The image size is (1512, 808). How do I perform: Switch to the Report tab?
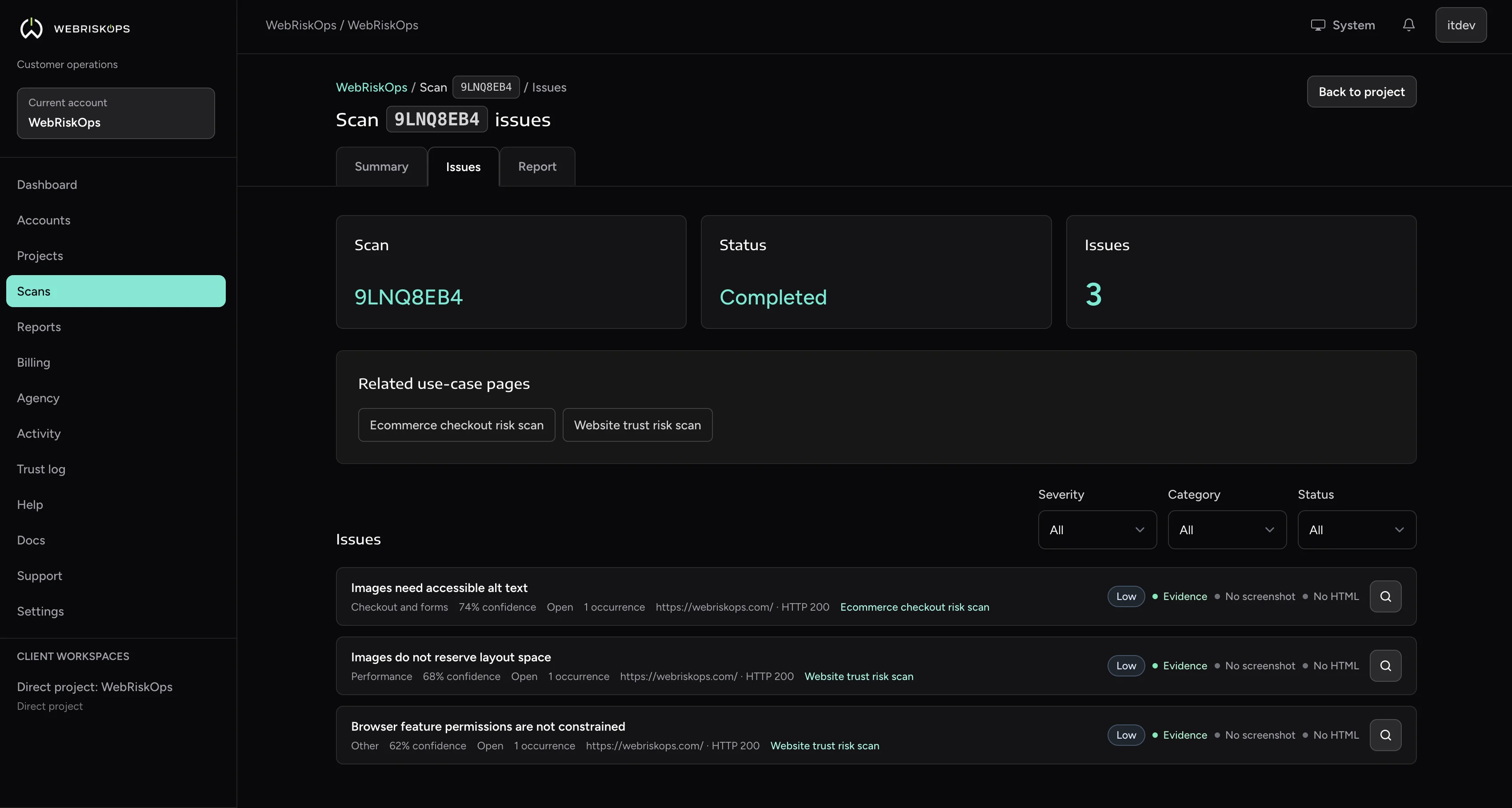click(x=537, y=167)
